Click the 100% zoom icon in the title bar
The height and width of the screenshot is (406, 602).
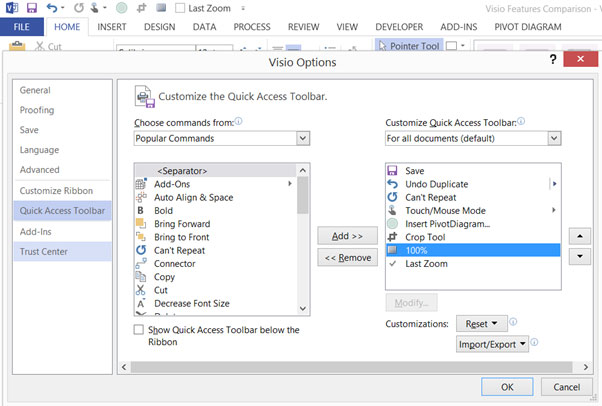pos(161,8)
